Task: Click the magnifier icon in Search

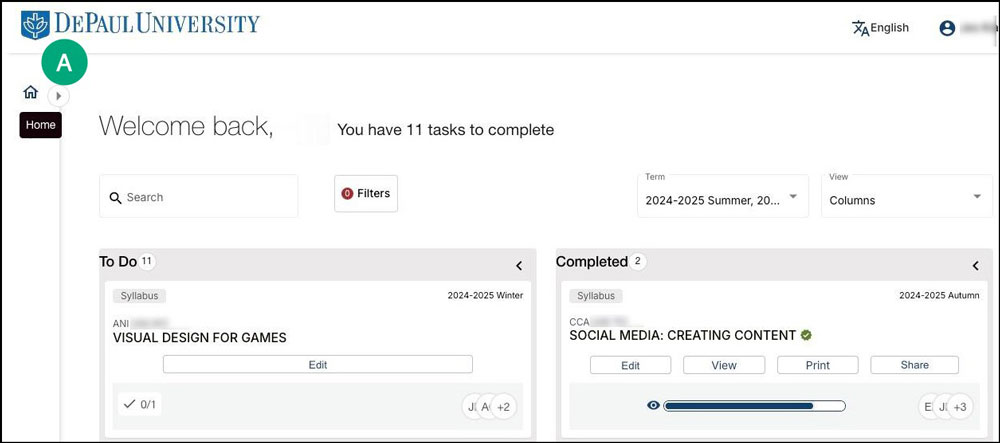Action: (x=115, y=198)
